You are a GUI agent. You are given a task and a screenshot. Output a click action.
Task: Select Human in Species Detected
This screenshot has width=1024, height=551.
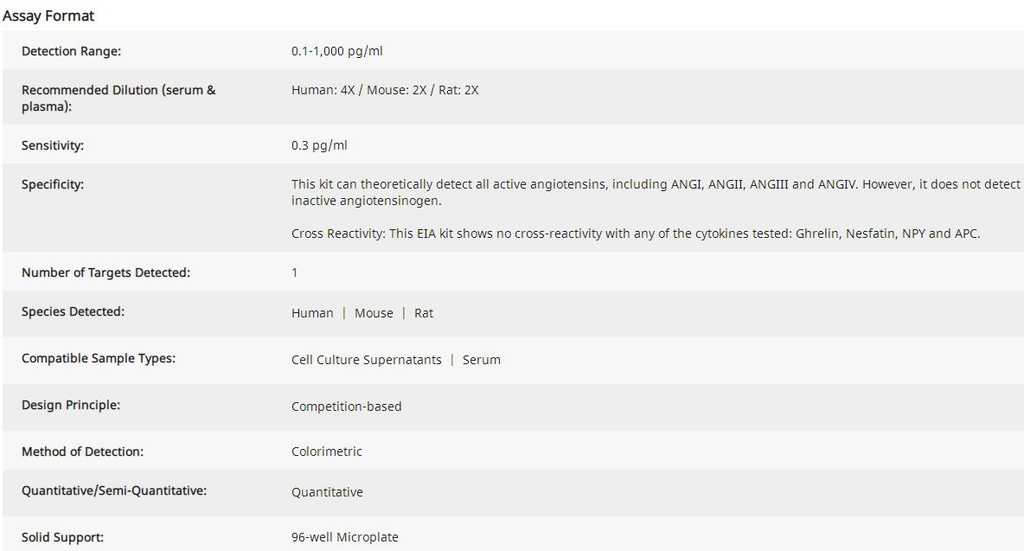point(312,313)
